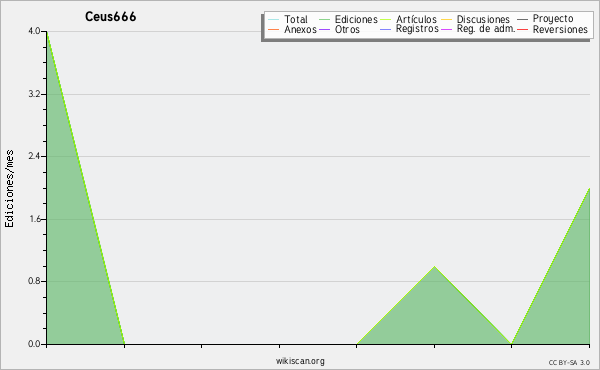Image resolution: width=600 pixels, height=370 pixels.
Task: Click the chart title Ceus666
Action: click(111, 17)
